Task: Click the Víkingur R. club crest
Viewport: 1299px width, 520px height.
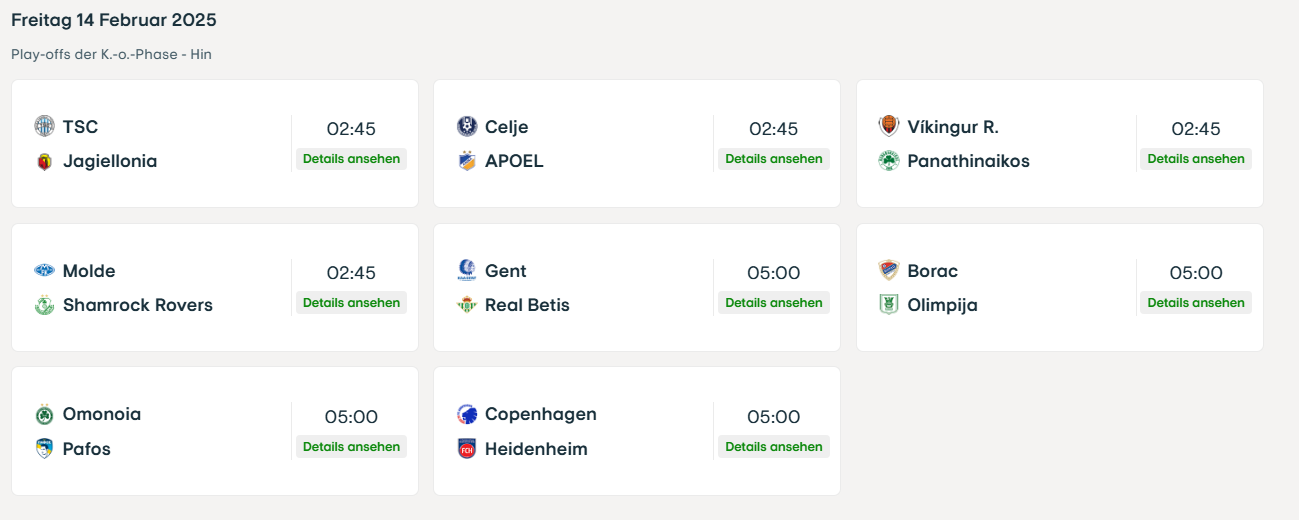Action: [x=888, y=126]
